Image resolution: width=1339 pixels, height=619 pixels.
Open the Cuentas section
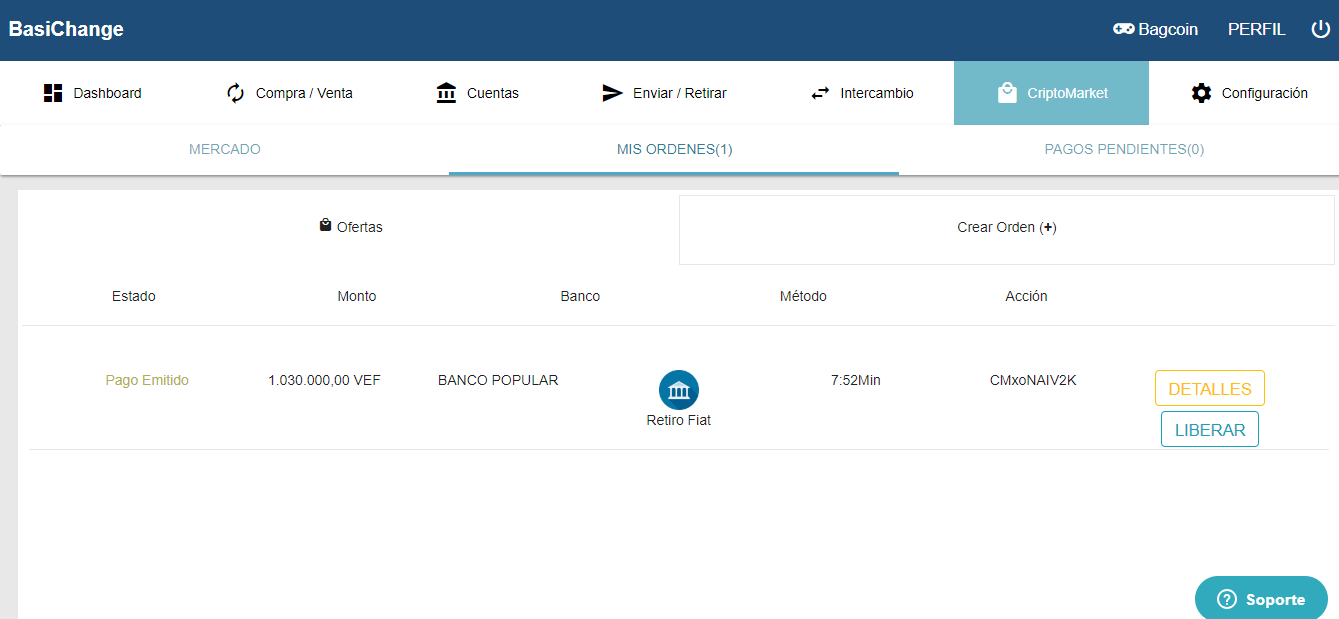[x=478, y=93]
